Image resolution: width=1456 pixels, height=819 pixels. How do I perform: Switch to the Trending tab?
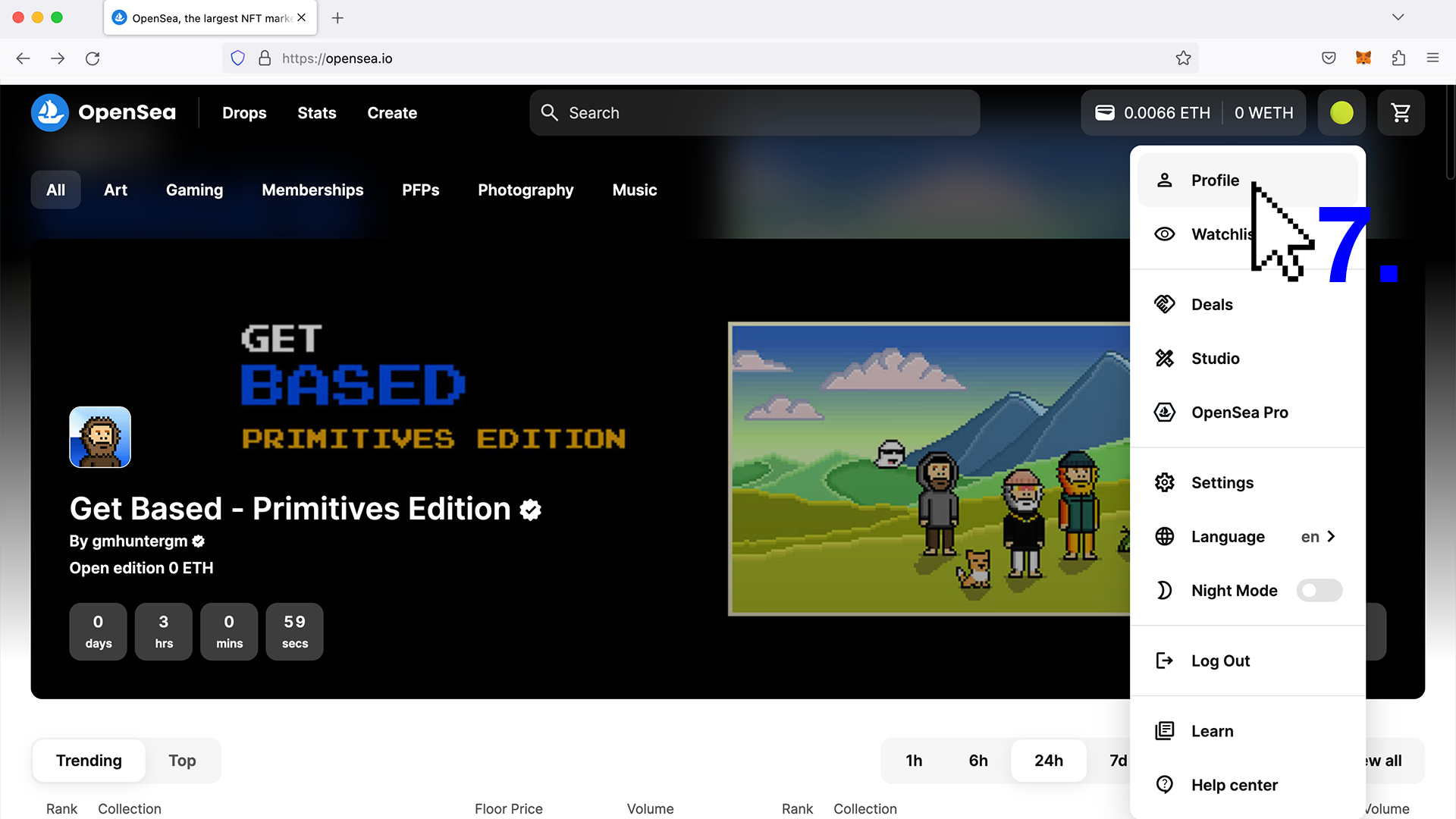pos(89,761)
